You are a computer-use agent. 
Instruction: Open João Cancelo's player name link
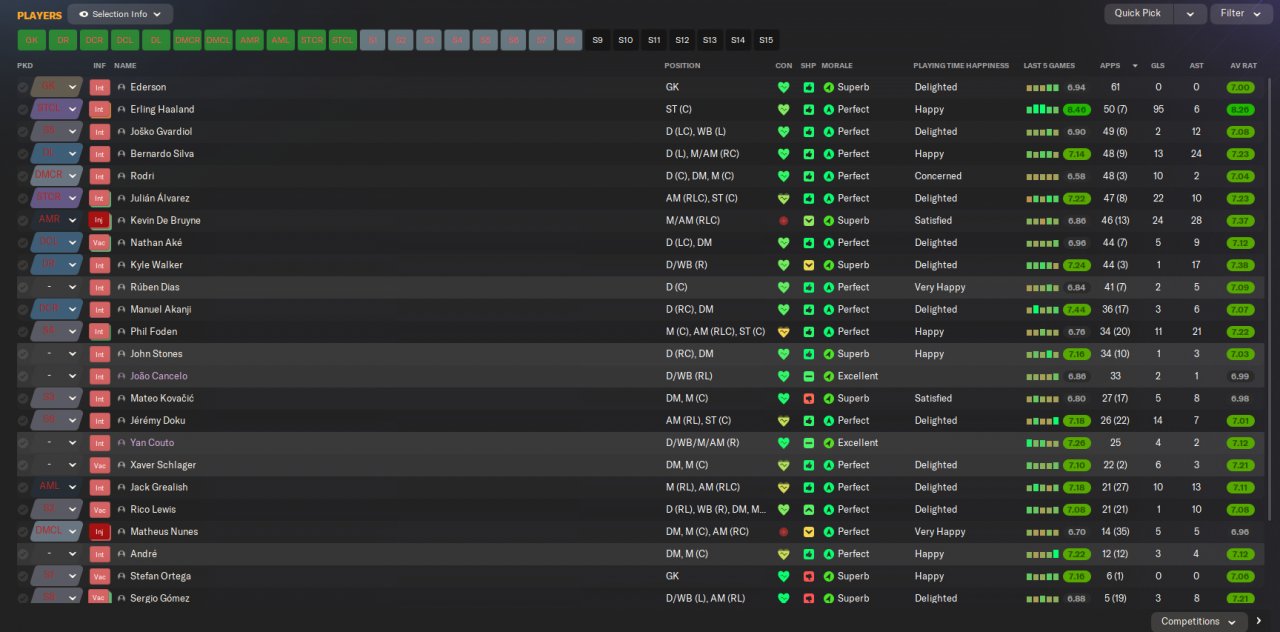coord(159,376)
